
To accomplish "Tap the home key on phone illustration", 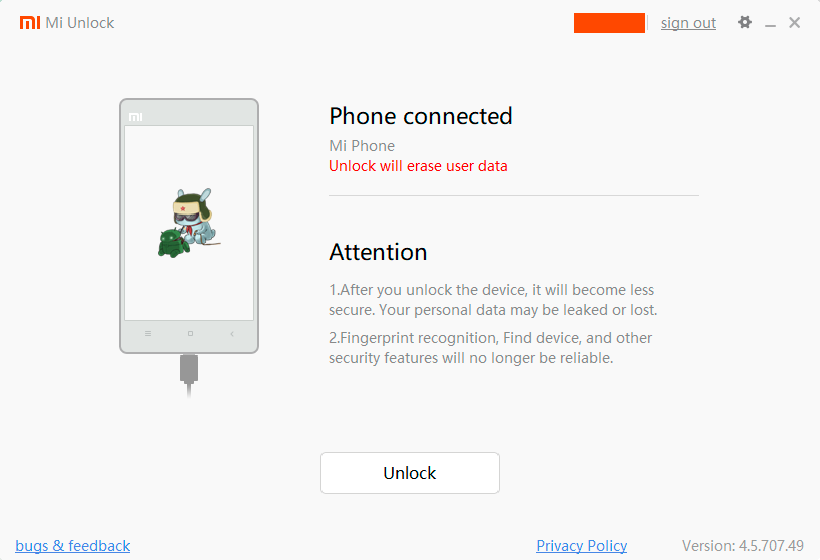I will pos(190,334).
